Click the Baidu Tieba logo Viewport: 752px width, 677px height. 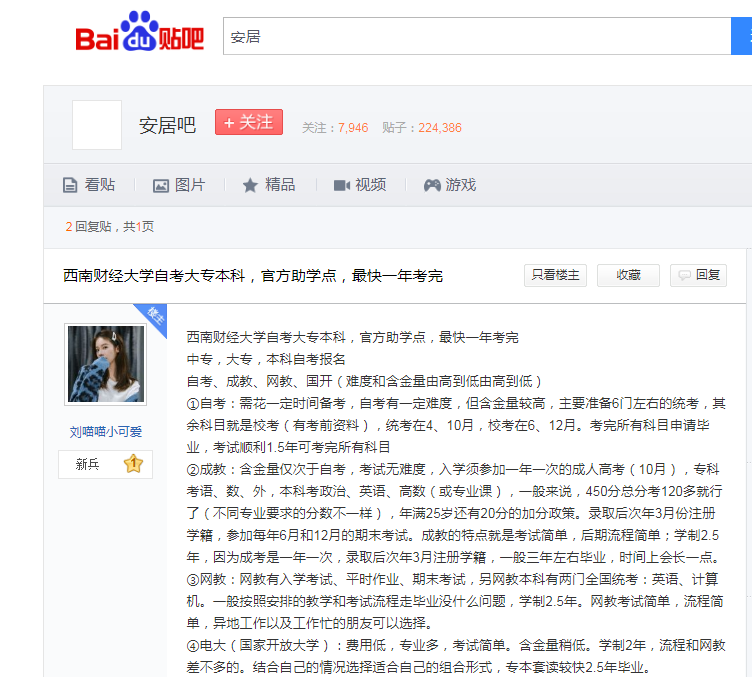[139, 36]
